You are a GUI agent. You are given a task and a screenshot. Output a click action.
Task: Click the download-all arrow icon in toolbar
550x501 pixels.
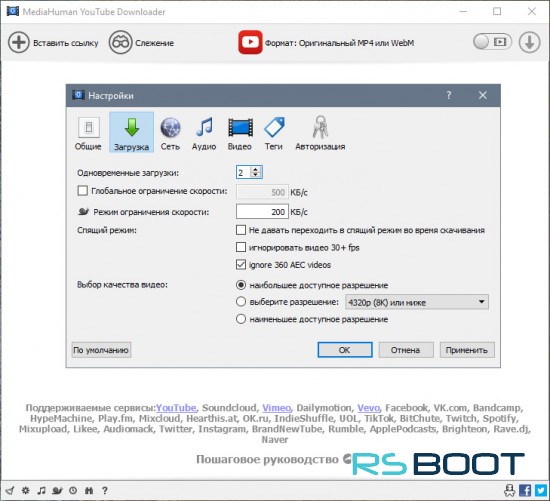[x=529, y=42]
